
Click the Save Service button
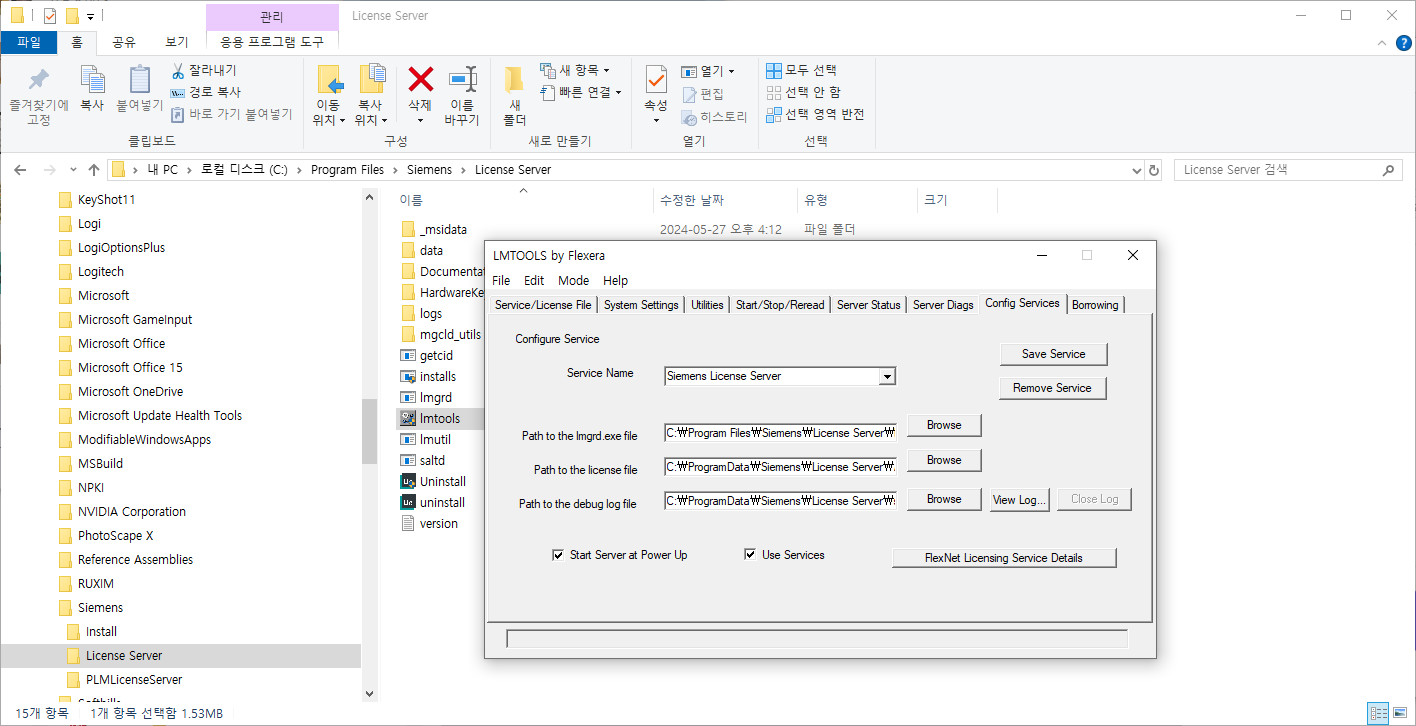coord(1053,354)
